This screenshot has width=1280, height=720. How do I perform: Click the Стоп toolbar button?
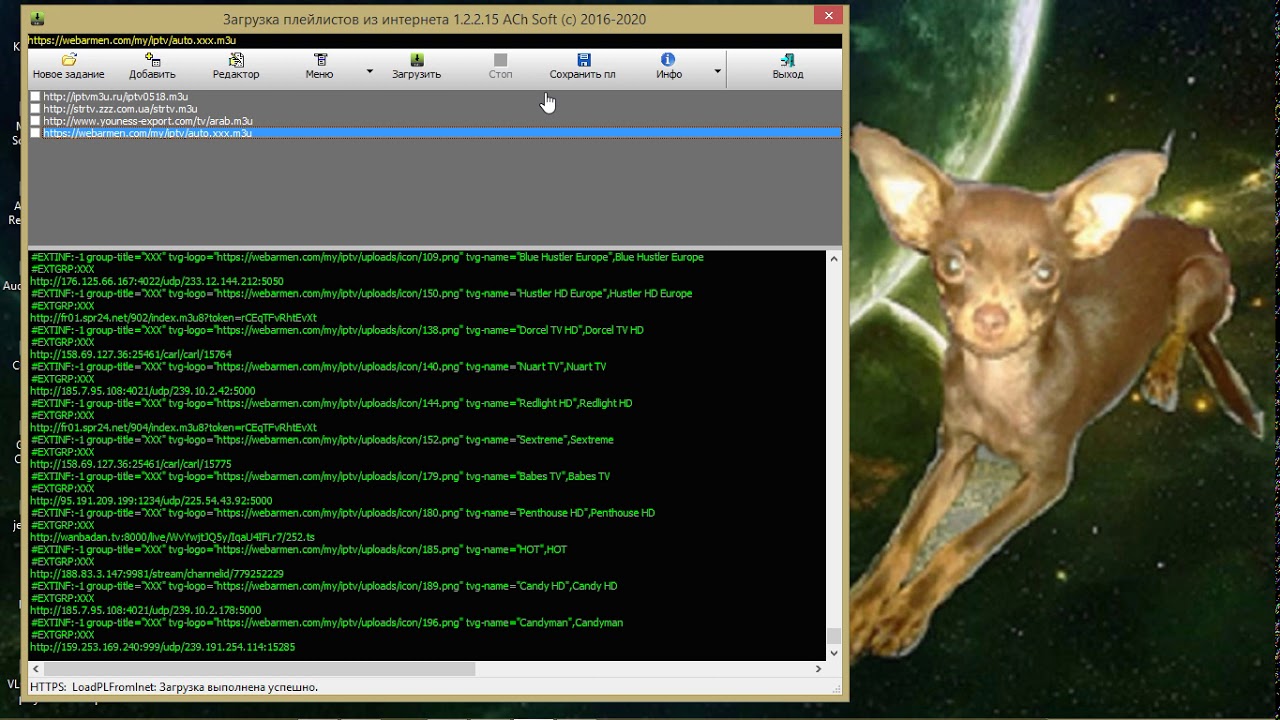[500, 67]
